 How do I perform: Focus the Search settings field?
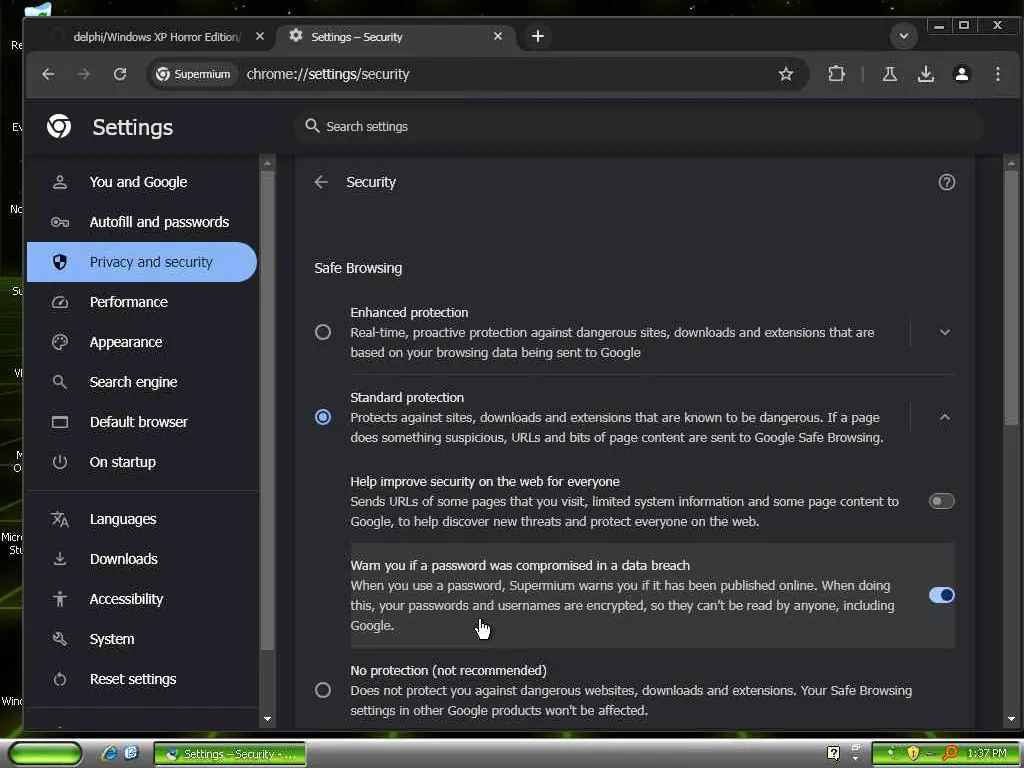(640, 127)
